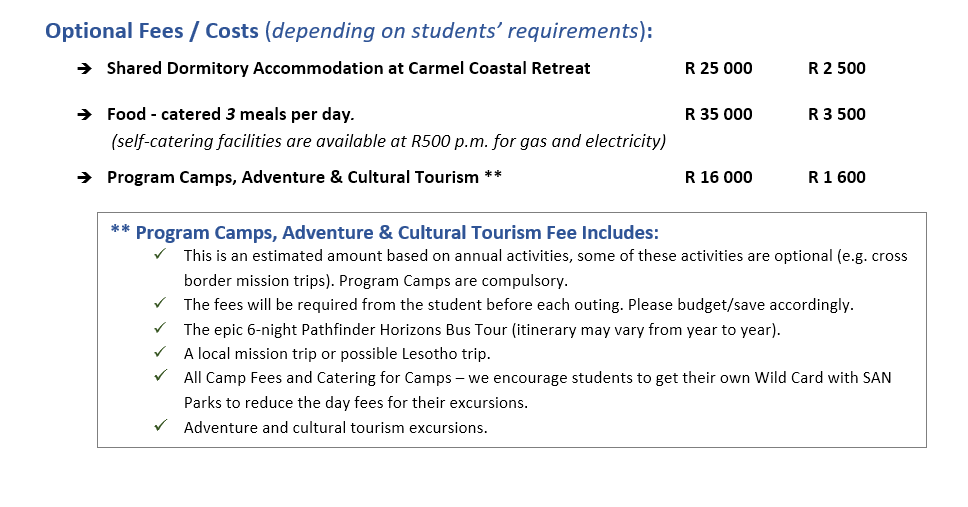Click checkmark beside "This is an estimated amount"

click(x=160, y=255)
